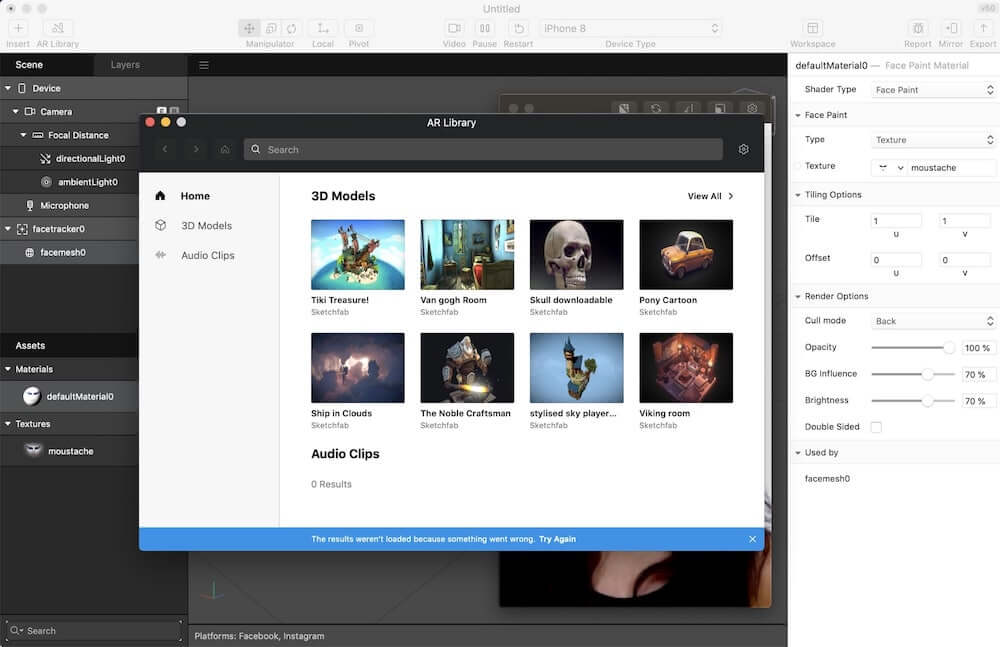Click the Report bug icon

918,28
